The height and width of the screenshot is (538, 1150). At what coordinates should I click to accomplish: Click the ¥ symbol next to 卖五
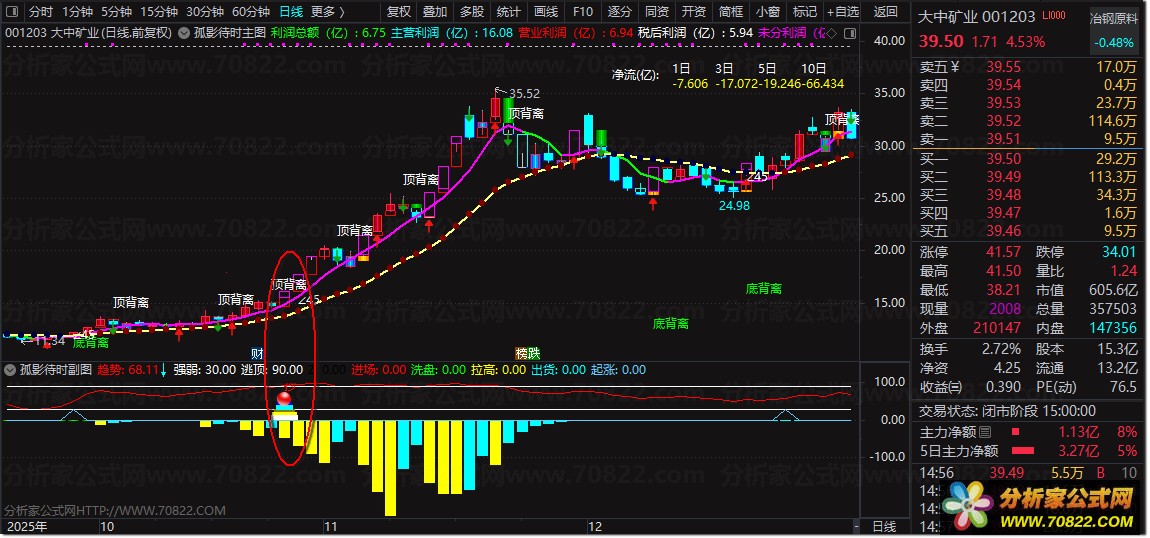[x=955, y=67]
